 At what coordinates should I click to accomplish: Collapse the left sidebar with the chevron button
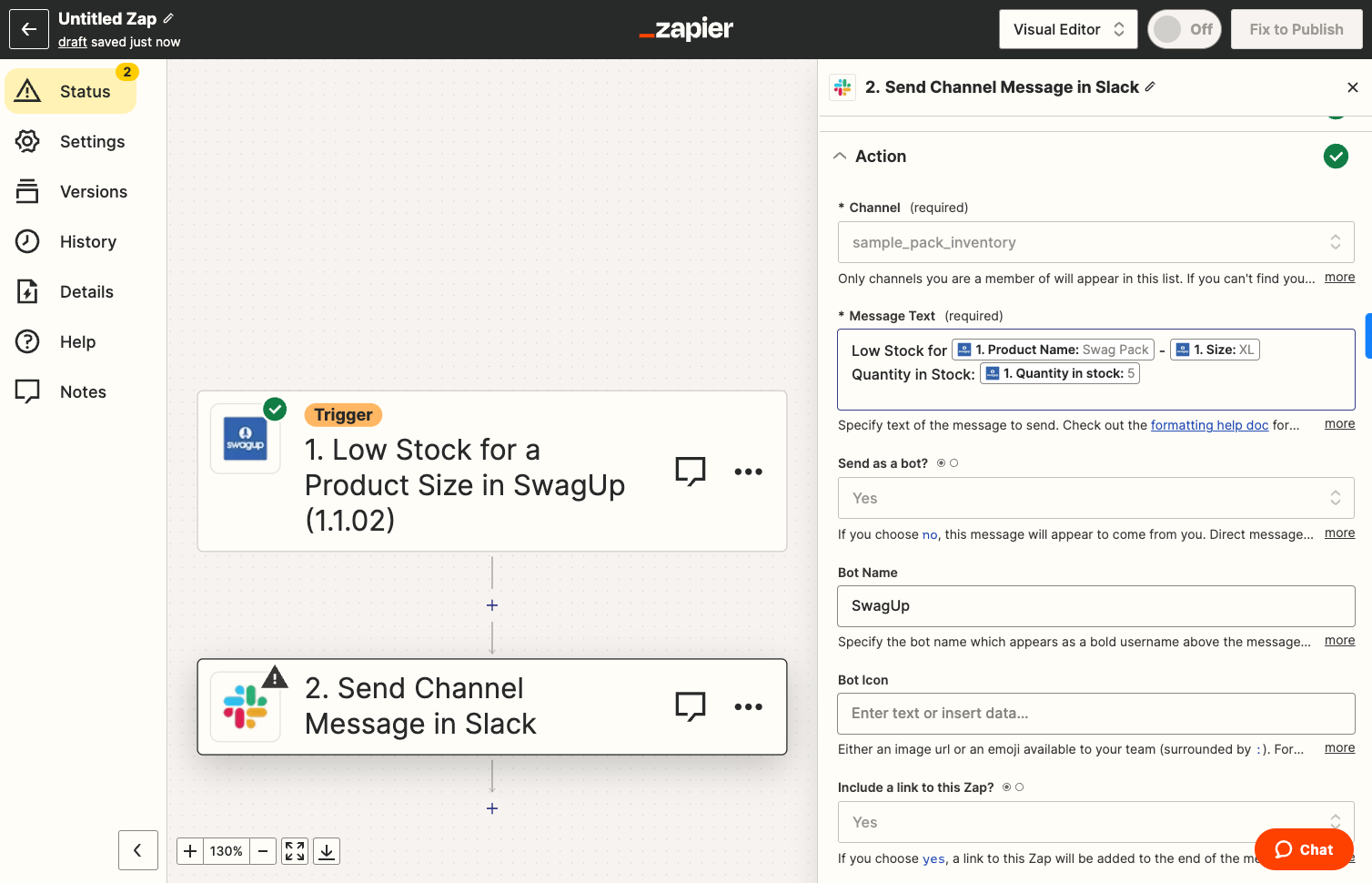tap(138, 850)
